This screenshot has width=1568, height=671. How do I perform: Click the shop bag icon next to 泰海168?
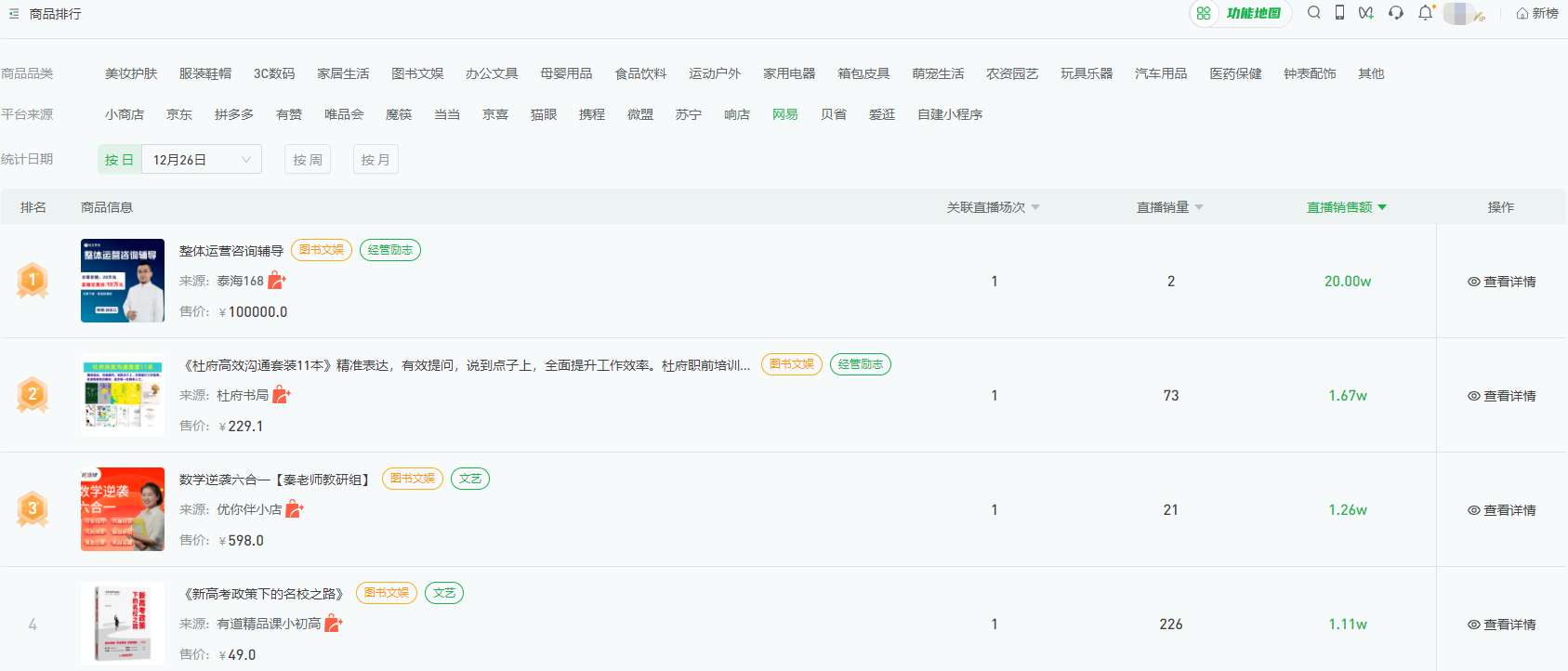click(x=277, y=281)
